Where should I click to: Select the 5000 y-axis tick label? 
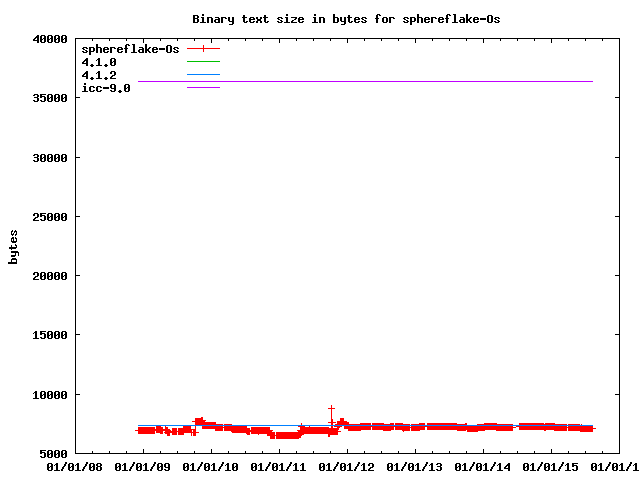(52, 454)
